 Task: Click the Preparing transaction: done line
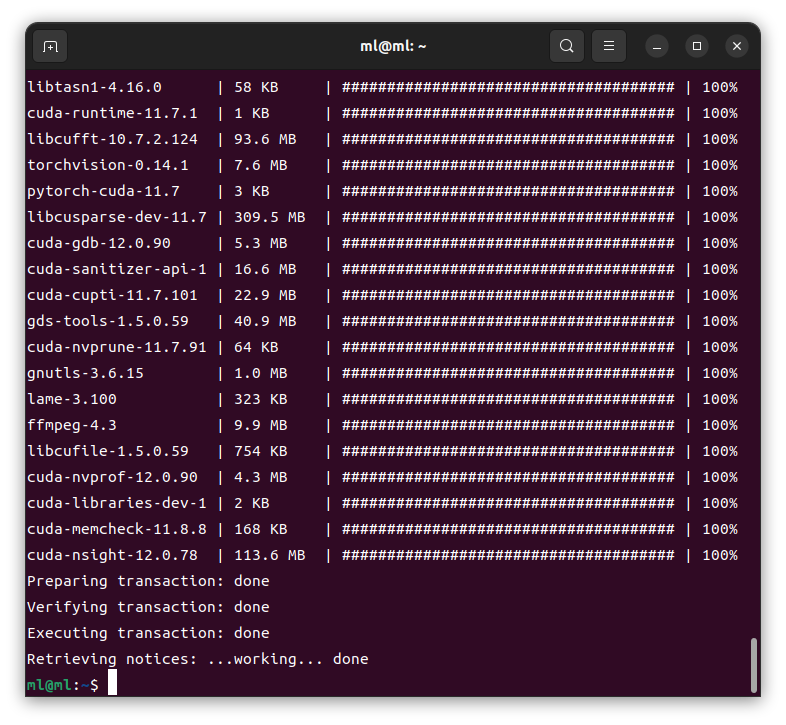(x=148, y=582)
